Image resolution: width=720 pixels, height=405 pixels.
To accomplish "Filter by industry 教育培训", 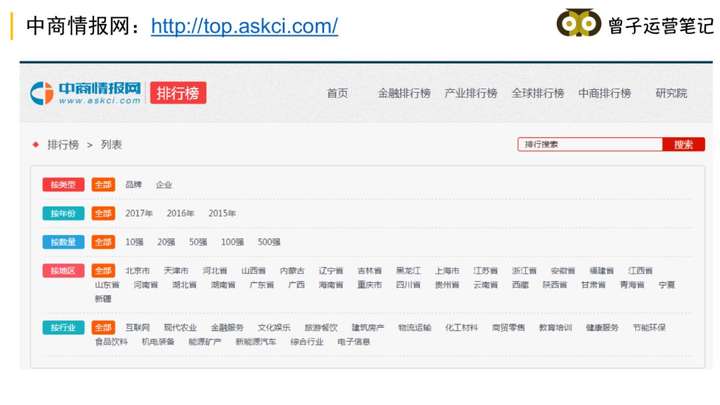I will (555, 327).
